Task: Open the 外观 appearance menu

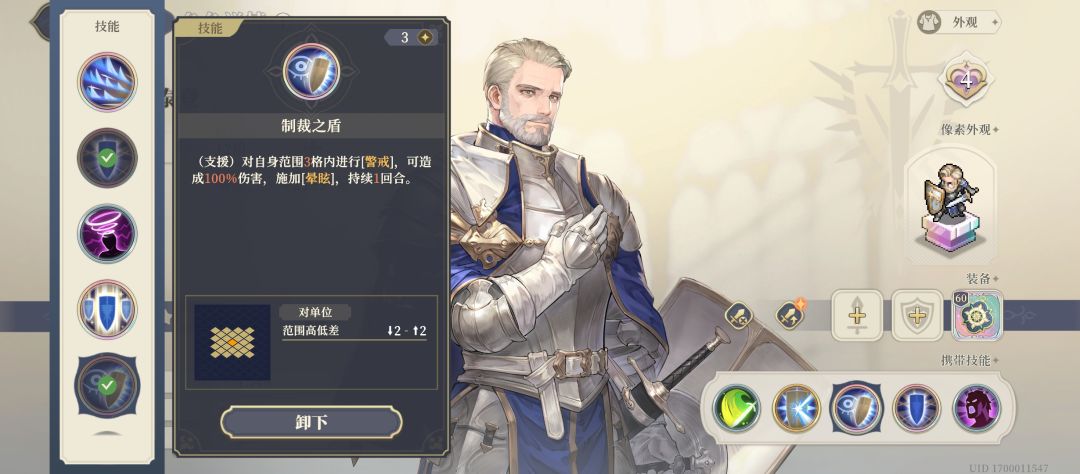Action: click(x=958, y=22)
